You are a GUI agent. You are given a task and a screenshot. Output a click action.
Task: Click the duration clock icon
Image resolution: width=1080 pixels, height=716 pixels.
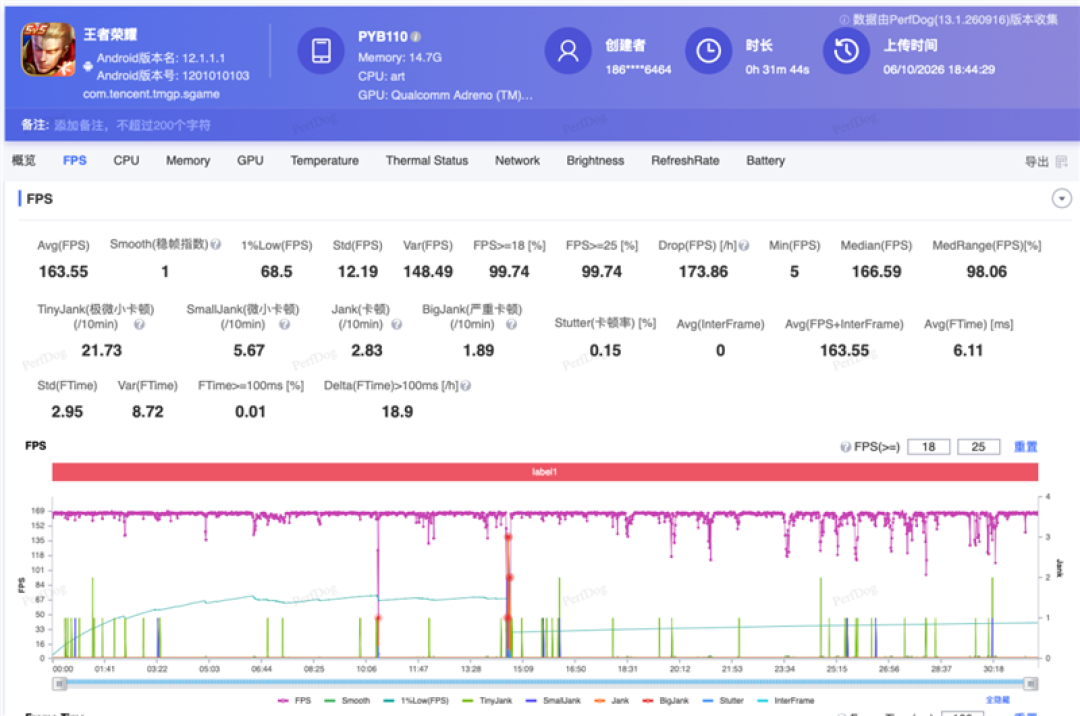click(x=708, y=51)
